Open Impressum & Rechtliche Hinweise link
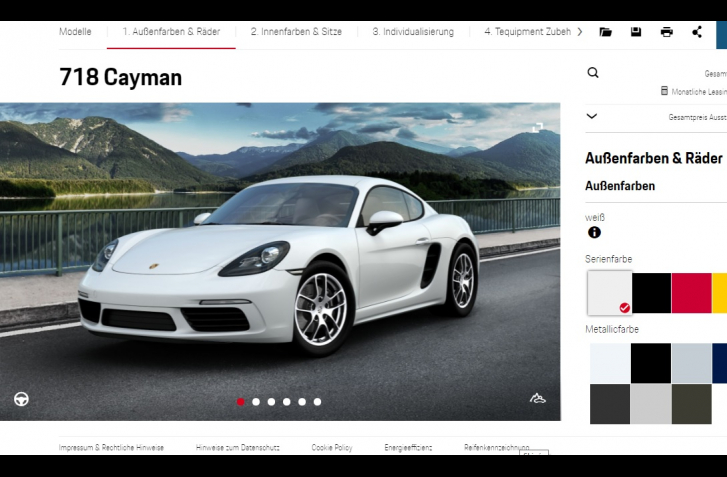The height and width of the screenshot is (477, 727). 111,447
